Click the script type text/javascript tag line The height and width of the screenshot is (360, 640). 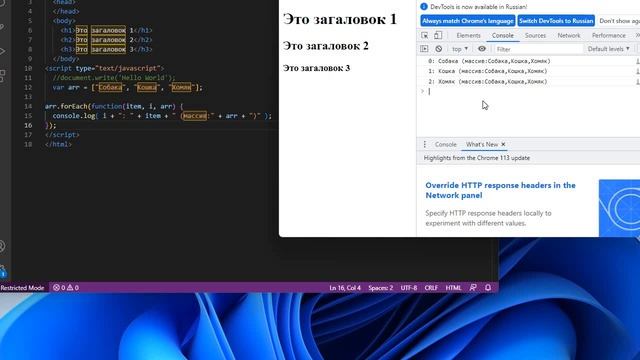pos(104,68)
